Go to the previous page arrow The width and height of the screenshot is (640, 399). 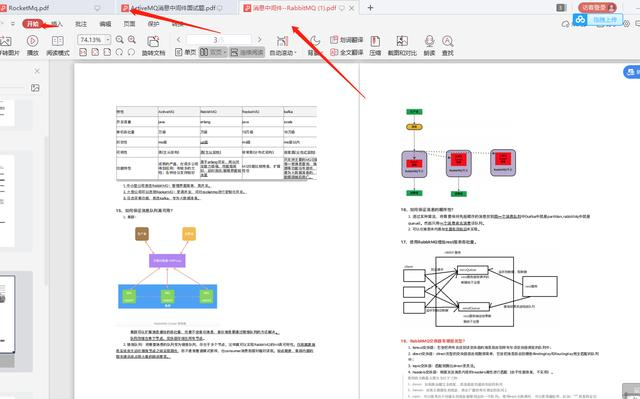click(x=179, y=40)
